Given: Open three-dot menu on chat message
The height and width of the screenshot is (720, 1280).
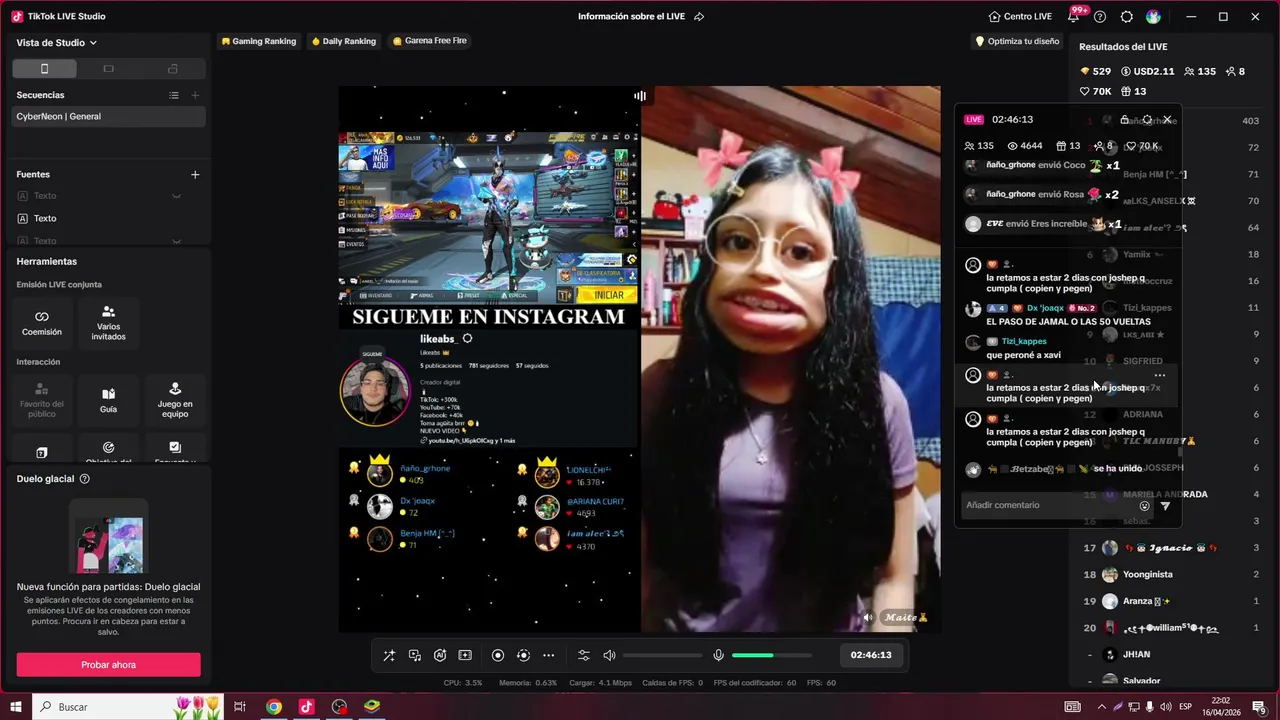Looking at the screenshot, I should tap(1160, 375).
